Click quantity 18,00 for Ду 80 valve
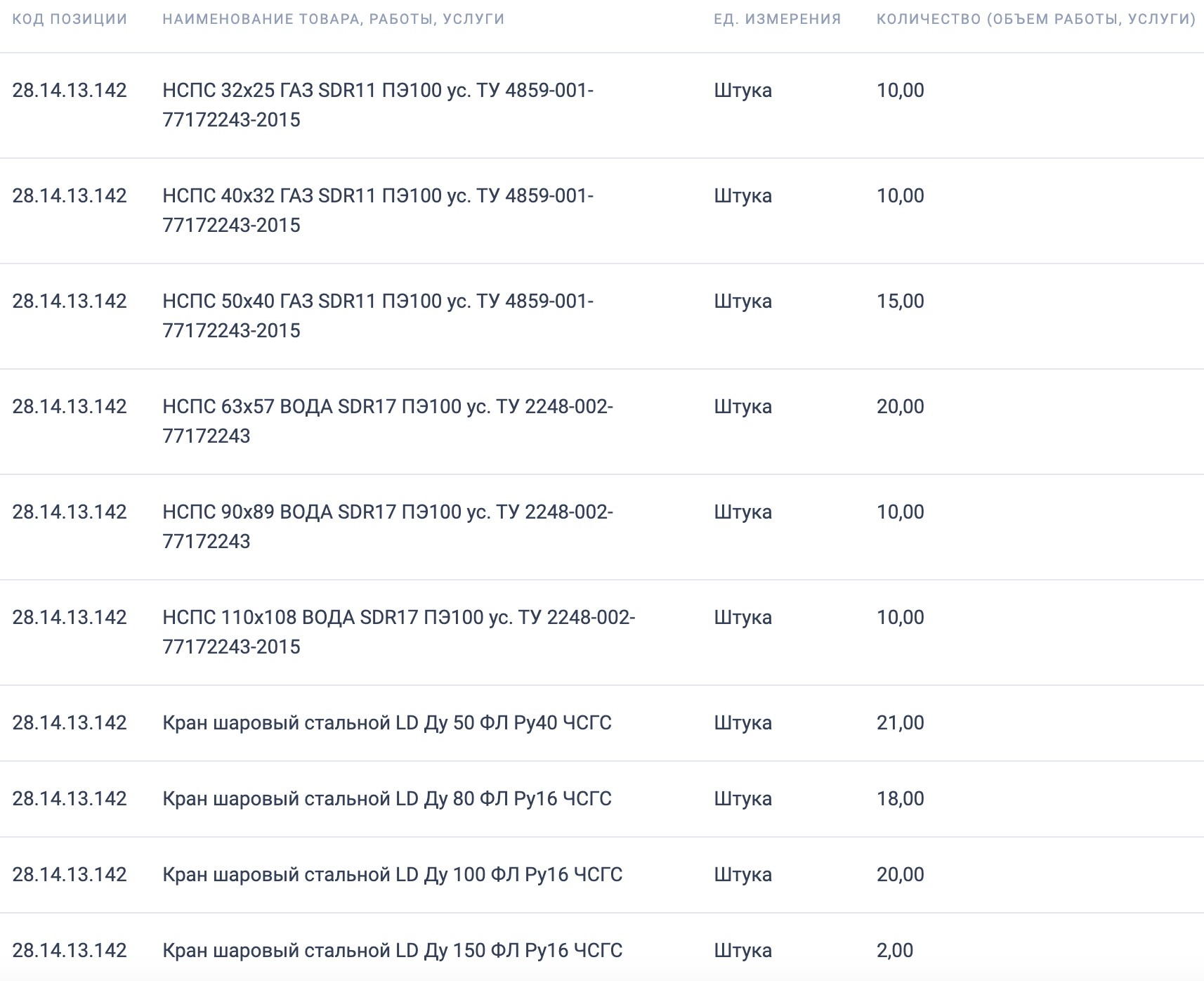The height and width of the screenshot is (981, 1204). click(901, 799)
